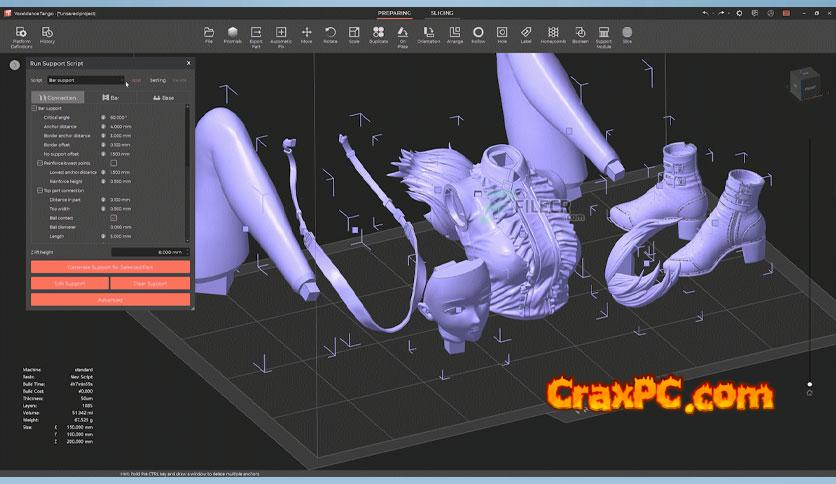Viewport: 836px width, 484px height.
Task: Toggle the Length row indicator
Action: [103, 236]
